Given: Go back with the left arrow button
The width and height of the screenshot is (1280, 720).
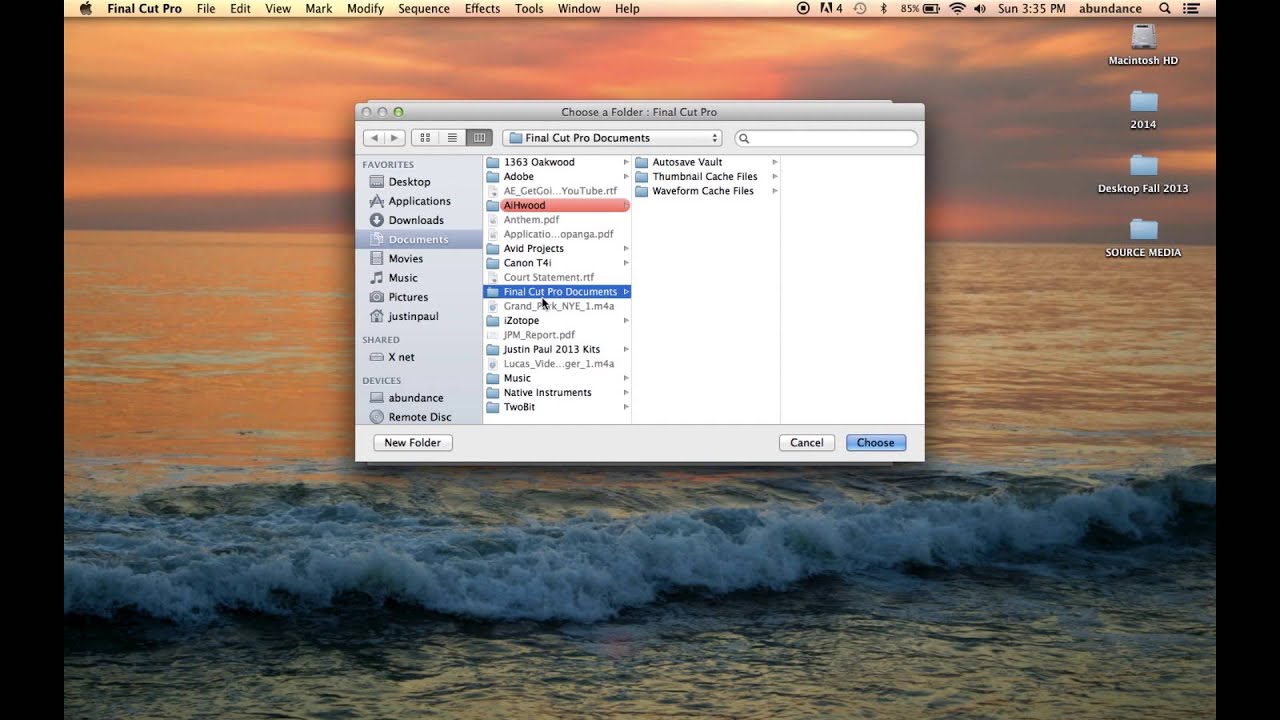Looking at the screenshot, I should pyautogui.click(x=372, y=138).
